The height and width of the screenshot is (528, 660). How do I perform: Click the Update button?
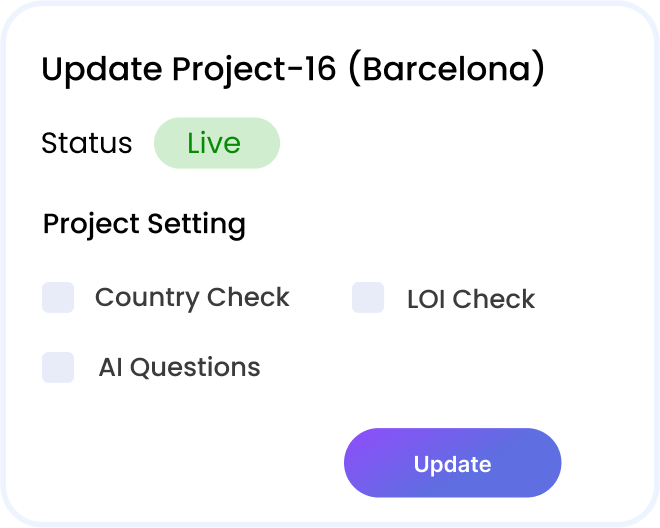click(452, 463)
